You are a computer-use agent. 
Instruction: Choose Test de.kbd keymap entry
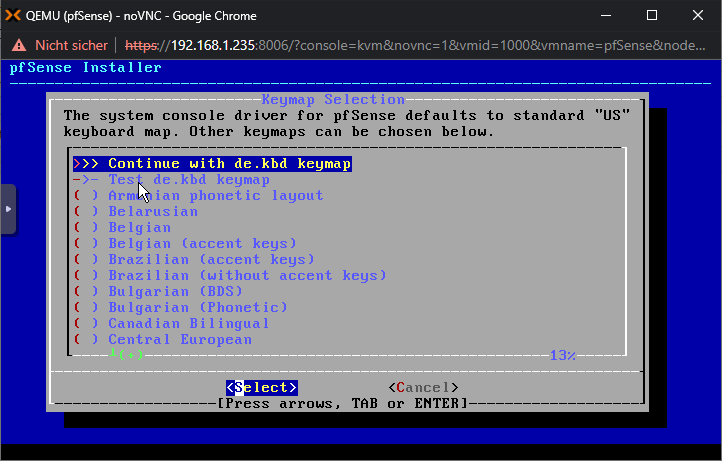171,180
